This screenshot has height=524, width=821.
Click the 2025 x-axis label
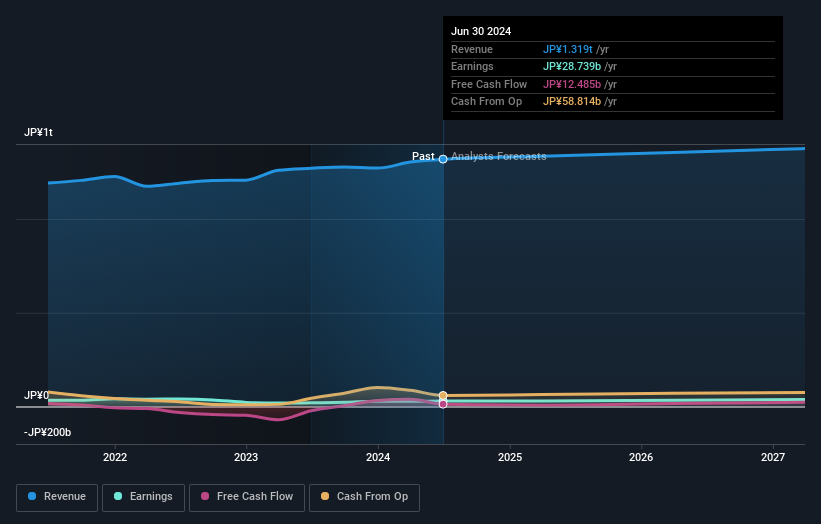pyautogui.click(x=510, y=458)
